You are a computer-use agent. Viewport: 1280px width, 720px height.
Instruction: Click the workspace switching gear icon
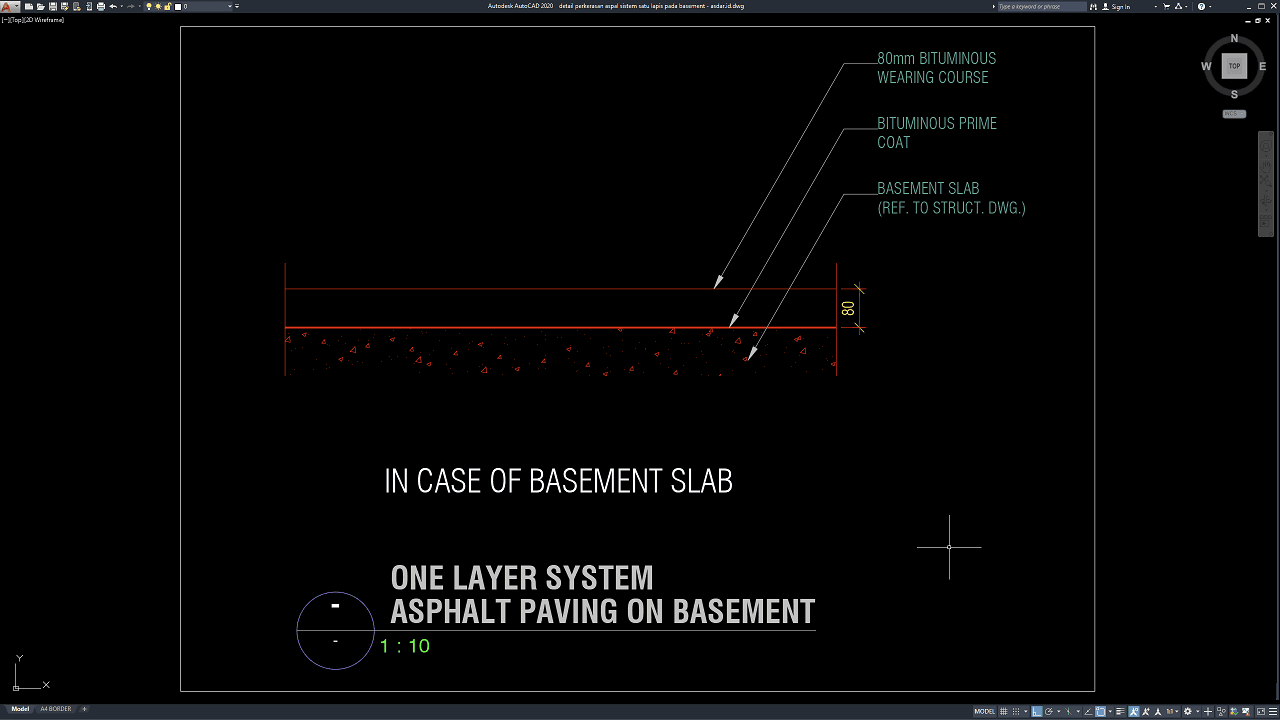click(1187, 711)
